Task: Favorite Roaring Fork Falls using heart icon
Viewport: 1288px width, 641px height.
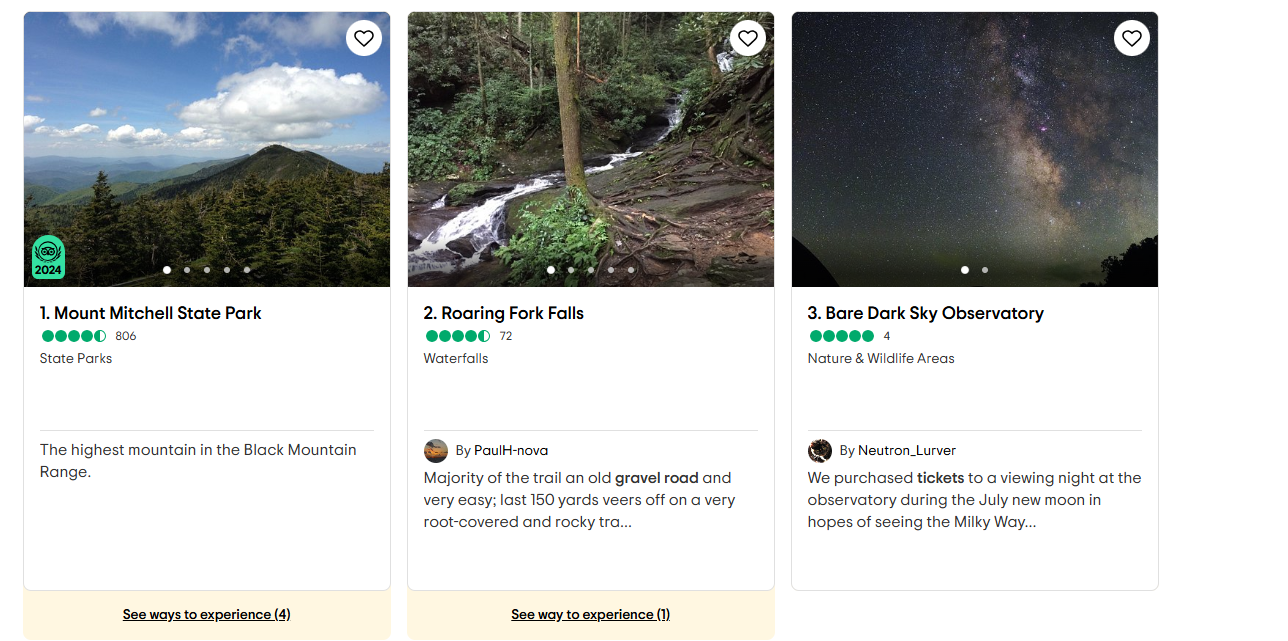Action: (x=748, y=38)
